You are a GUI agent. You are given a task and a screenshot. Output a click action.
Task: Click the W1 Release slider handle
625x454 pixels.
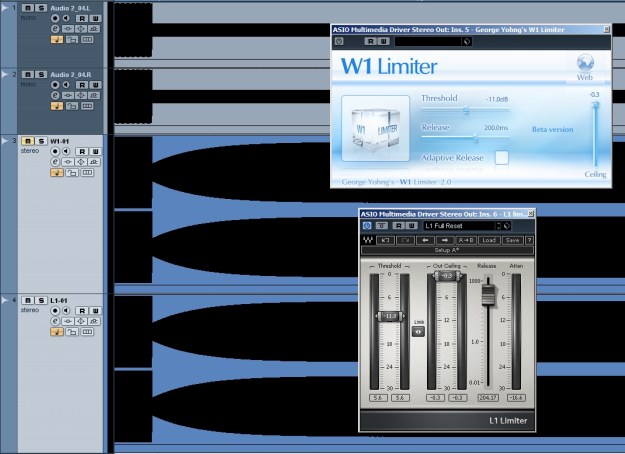click(x=475, y=139)
